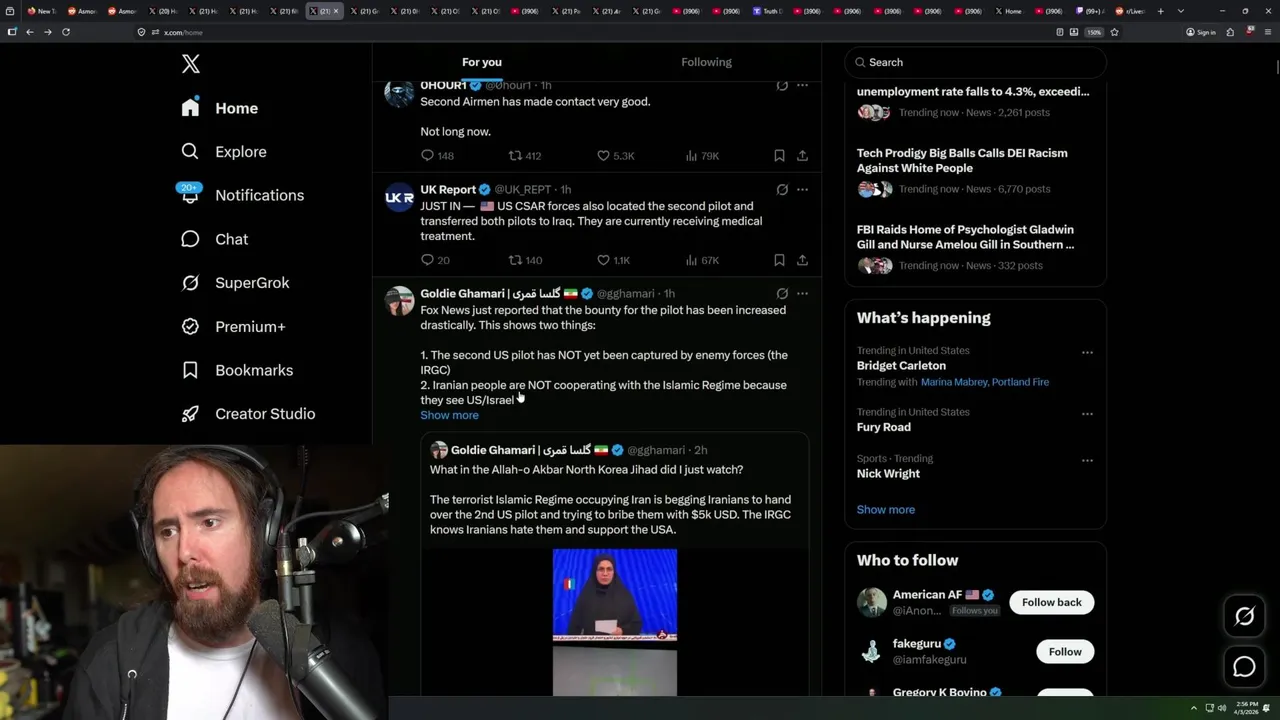Open more options on 0HOUR1 post
The height and width of the screenshot is (720, 1280).
pos(802,86)
